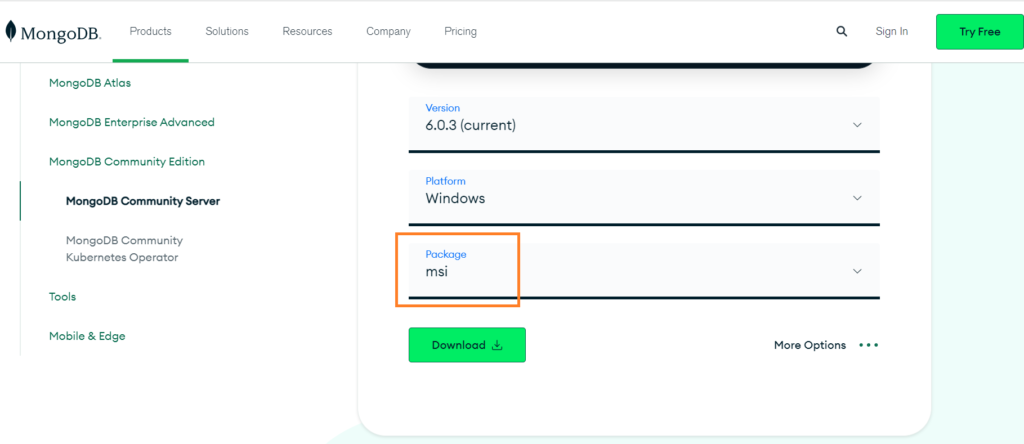Click the More Options three-dots icon
Image resolution: width=1024 pixels, height=444 pixels.
pyautogui.click(x=869, y=345)
